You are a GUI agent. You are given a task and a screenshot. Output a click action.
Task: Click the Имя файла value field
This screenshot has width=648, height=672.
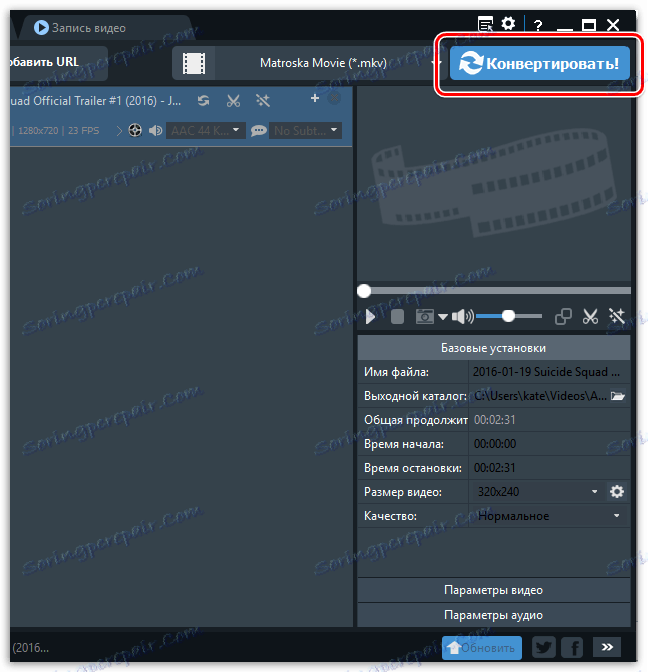click(x=549, y=372)
